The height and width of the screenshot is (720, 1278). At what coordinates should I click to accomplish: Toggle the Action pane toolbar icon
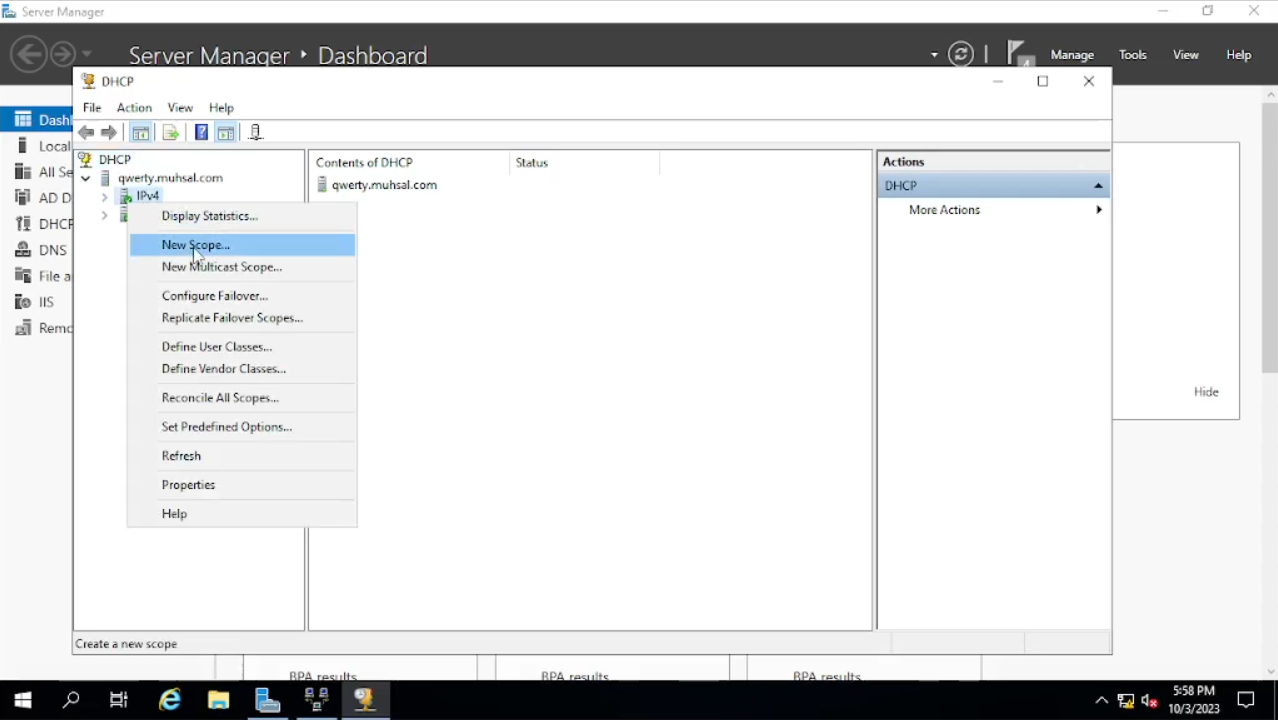coord(226,133)
